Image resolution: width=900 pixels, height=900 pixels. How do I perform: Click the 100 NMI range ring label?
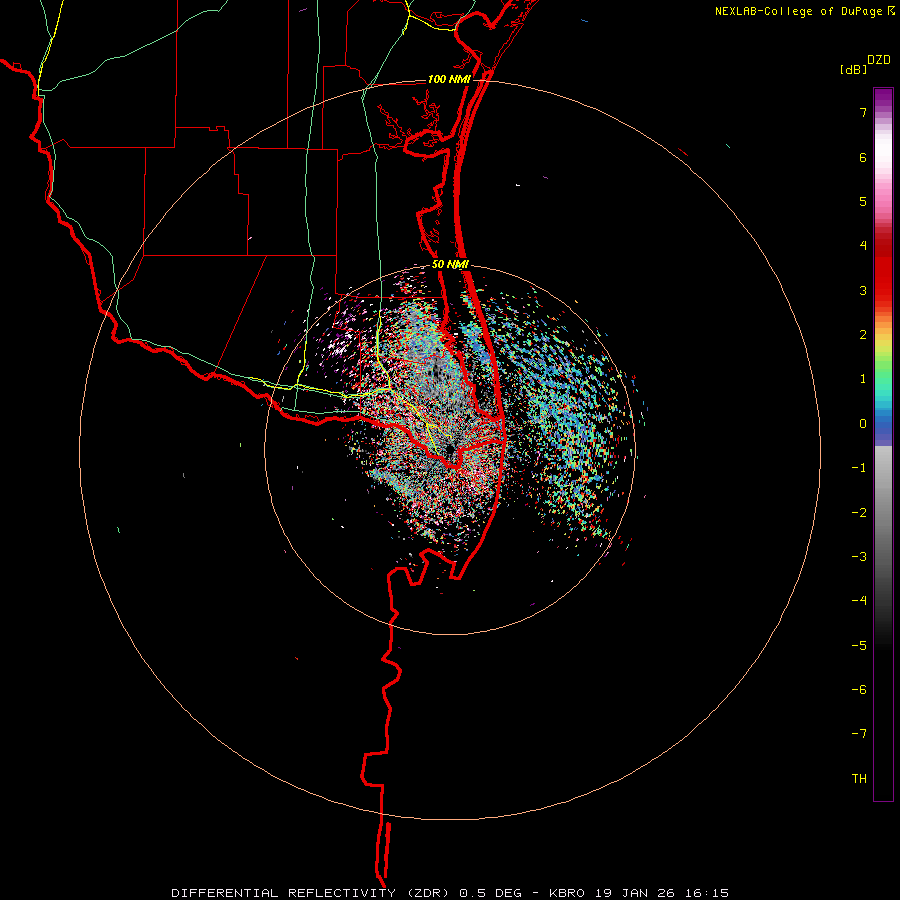coord(449,79)
